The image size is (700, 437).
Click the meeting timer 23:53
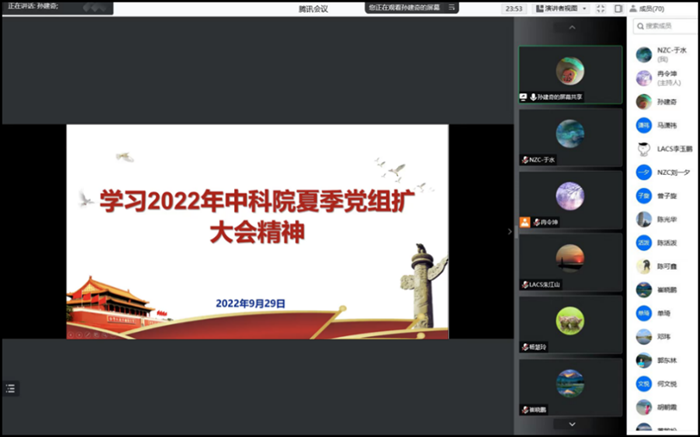tap(514, 8)
